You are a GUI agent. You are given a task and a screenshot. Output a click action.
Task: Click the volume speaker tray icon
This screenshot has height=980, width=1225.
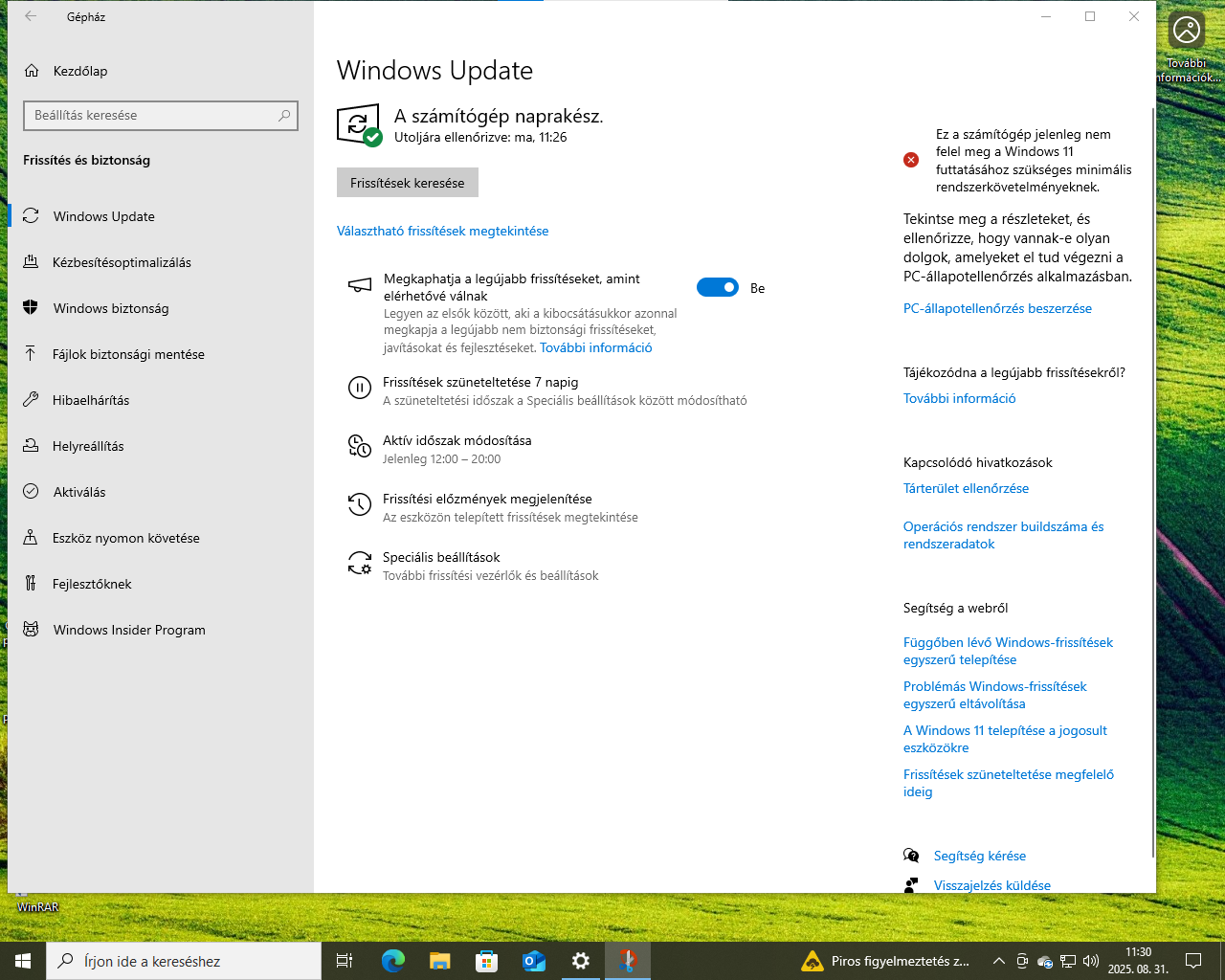click(x=1090, y=961)
